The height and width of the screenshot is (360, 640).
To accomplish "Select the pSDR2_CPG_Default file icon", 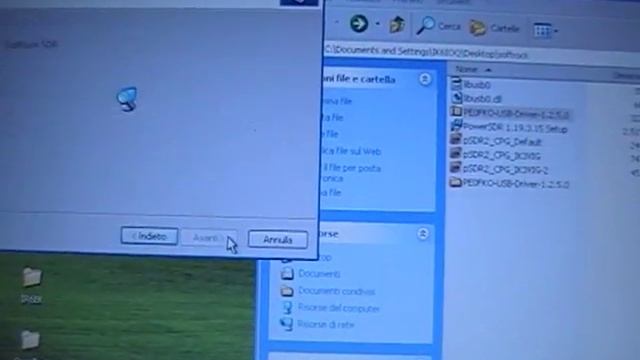I will pyautogui.click(x=456, y=139).
